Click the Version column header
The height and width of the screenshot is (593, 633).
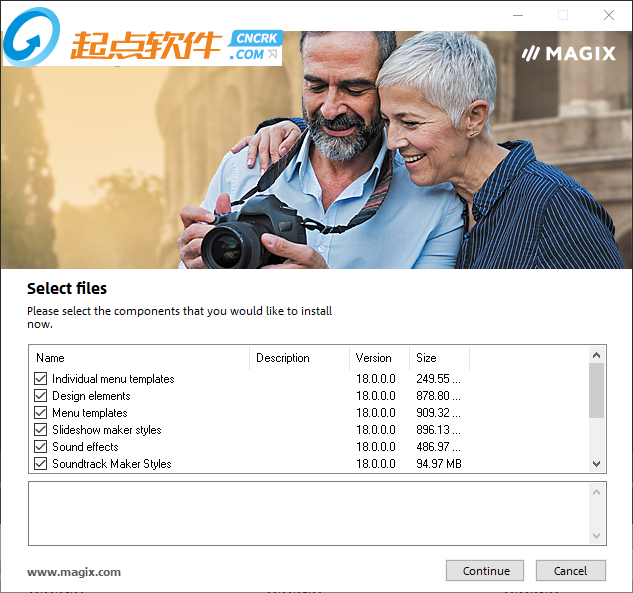(379, 358)
